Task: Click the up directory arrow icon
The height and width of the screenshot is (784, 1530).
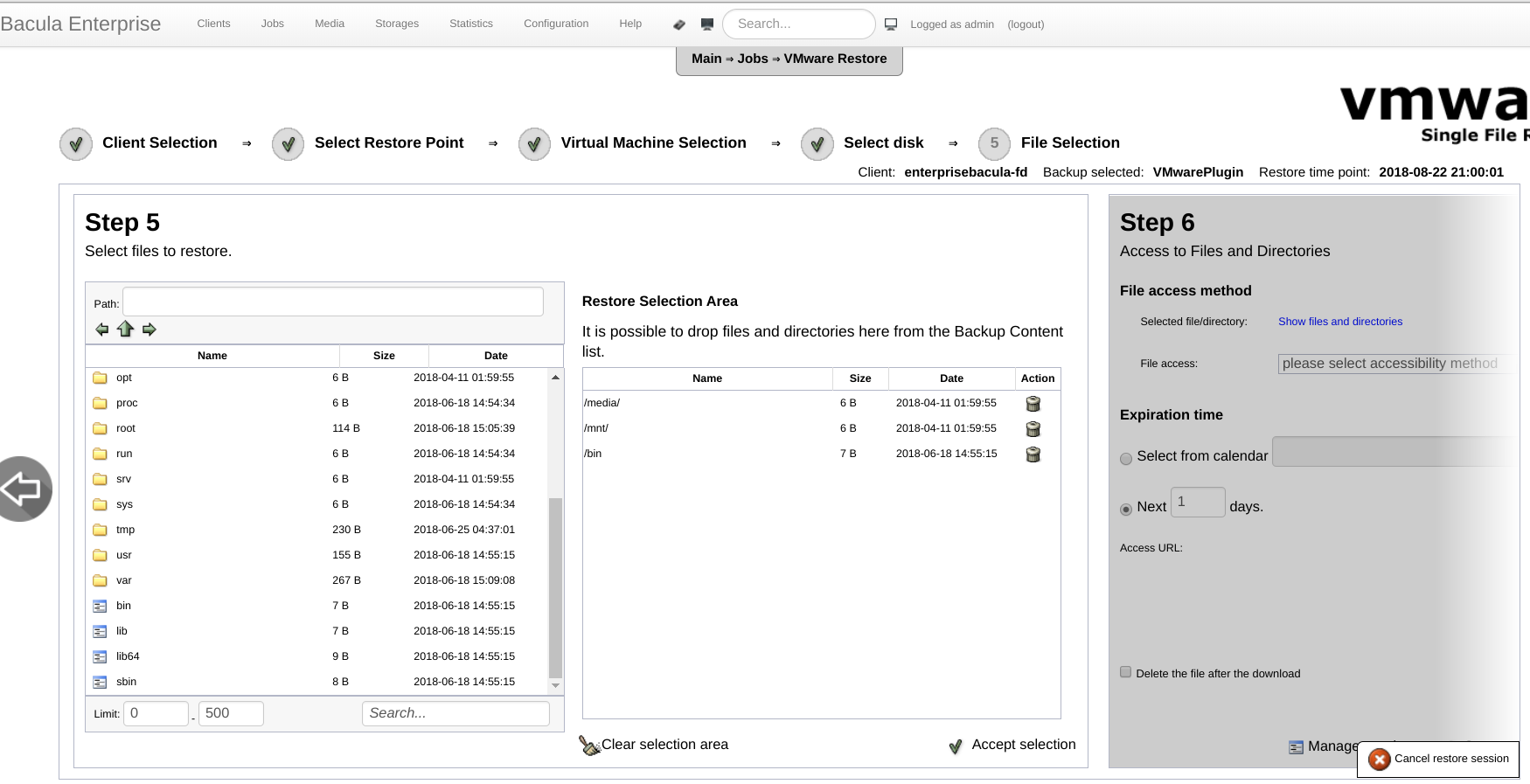Action: pos(125,329)
